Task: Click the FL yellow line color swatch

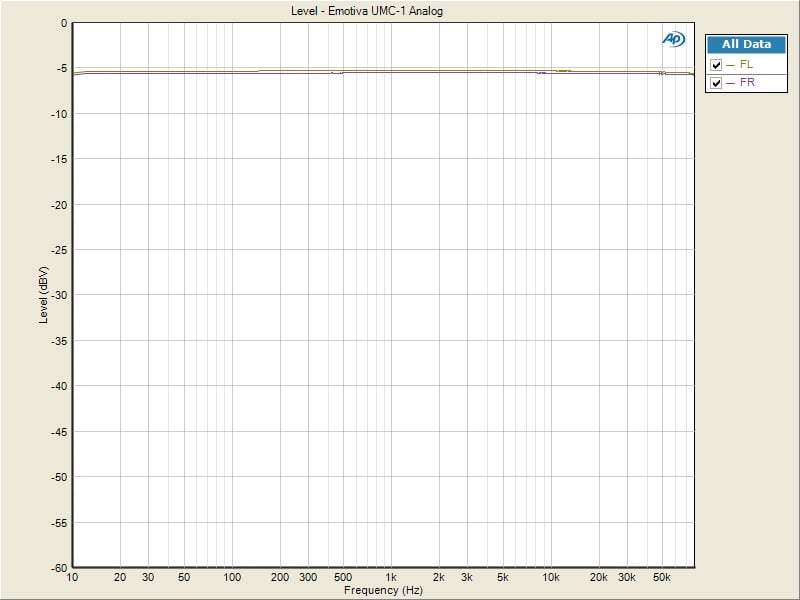Action: [x=731, y=65]
